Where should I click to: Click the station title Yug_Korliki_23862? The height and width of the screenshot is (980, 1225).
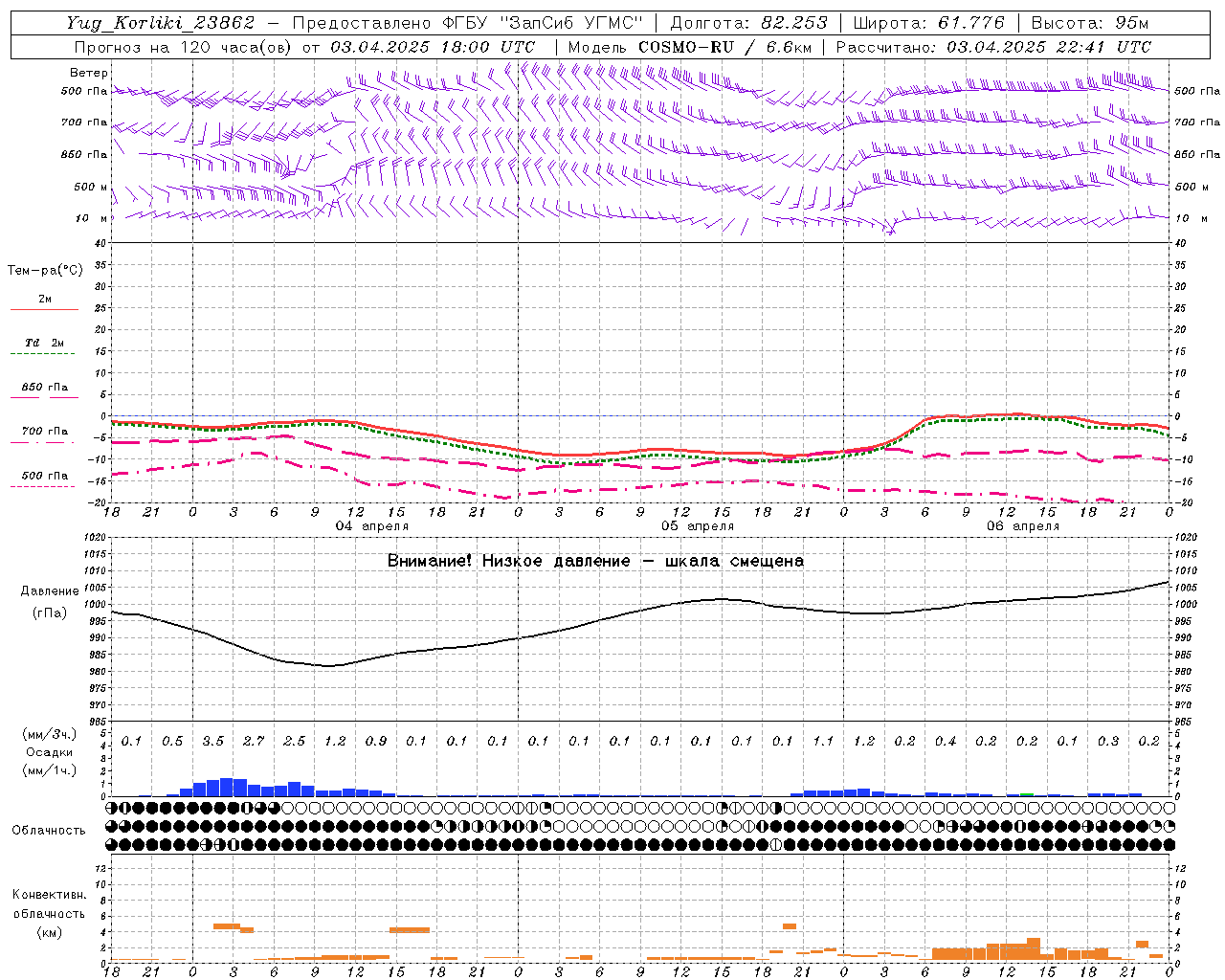[161, 23]
